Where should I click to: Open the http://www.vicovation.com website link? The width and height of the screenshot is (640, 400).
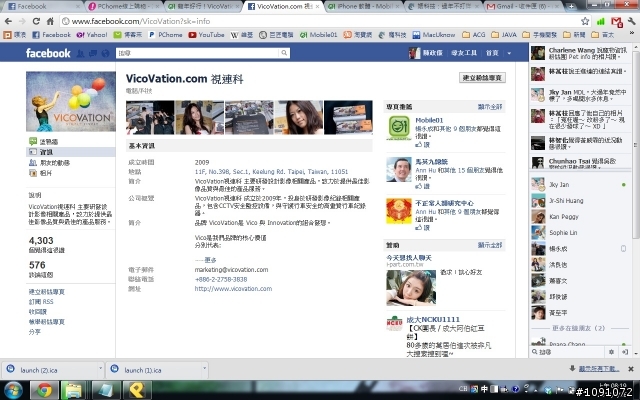point(233,289)
